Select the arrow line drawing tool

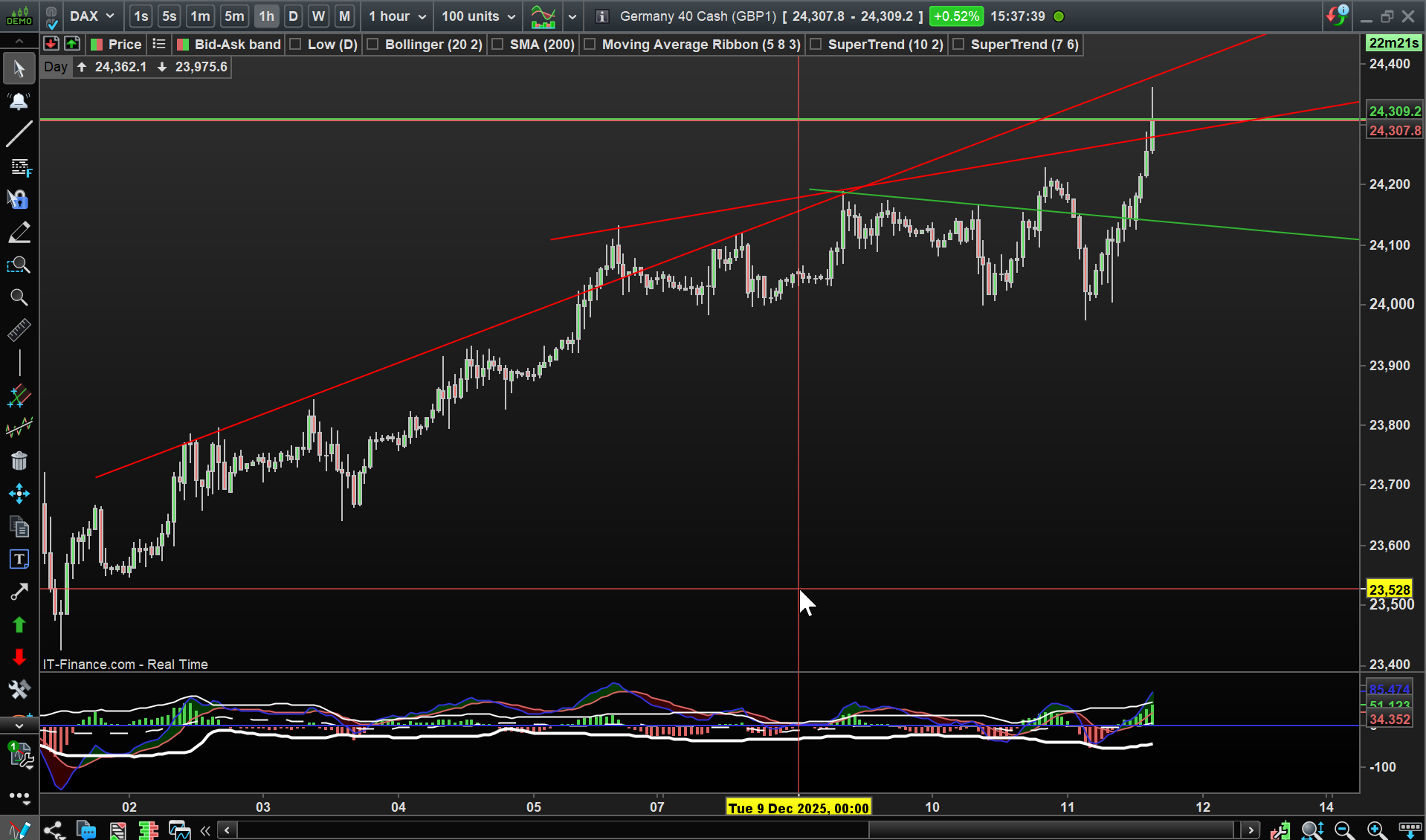(x=19, y=592)
